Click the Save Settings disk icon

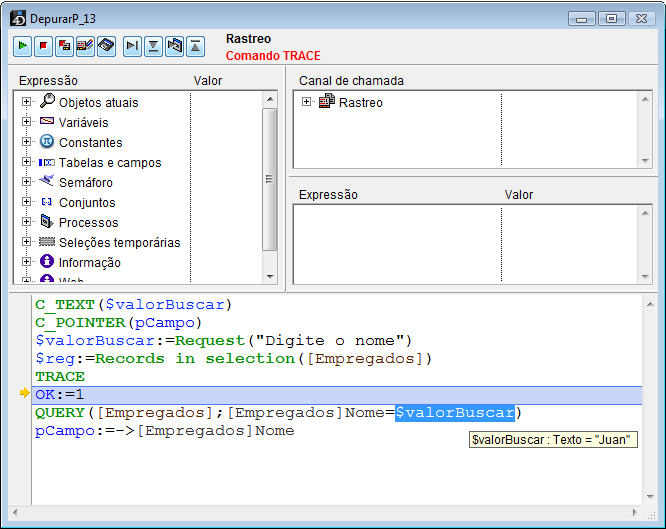click(106, 45)
